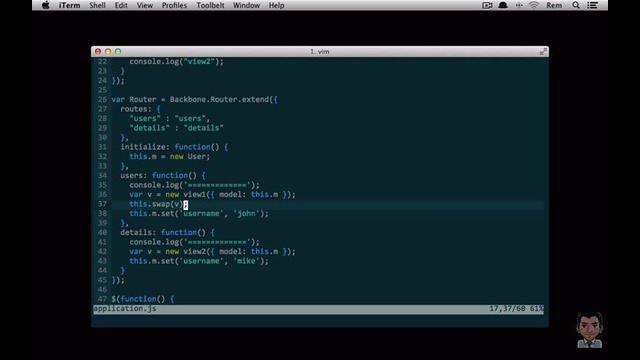Click the notification bell menu bar icon
640x360 pixels.
(503, 5)
